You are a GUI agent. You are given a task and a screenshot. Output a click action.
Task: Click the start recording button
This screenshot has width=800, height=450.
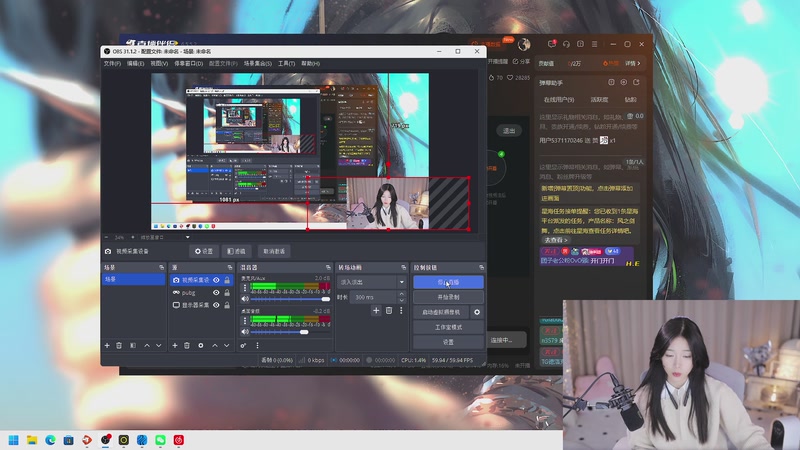pyautogui.click(x=448, y=297)
